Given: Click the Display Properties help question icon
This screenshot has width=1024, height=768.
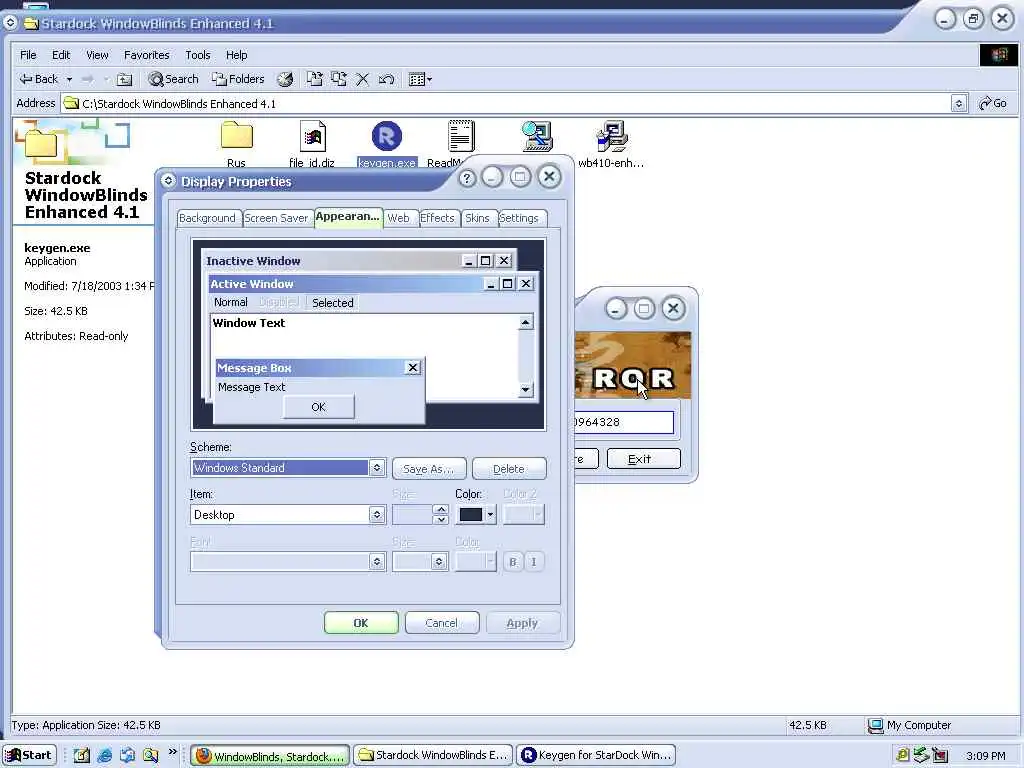Looking at the screenshot, I should click(x=466, y=178).
